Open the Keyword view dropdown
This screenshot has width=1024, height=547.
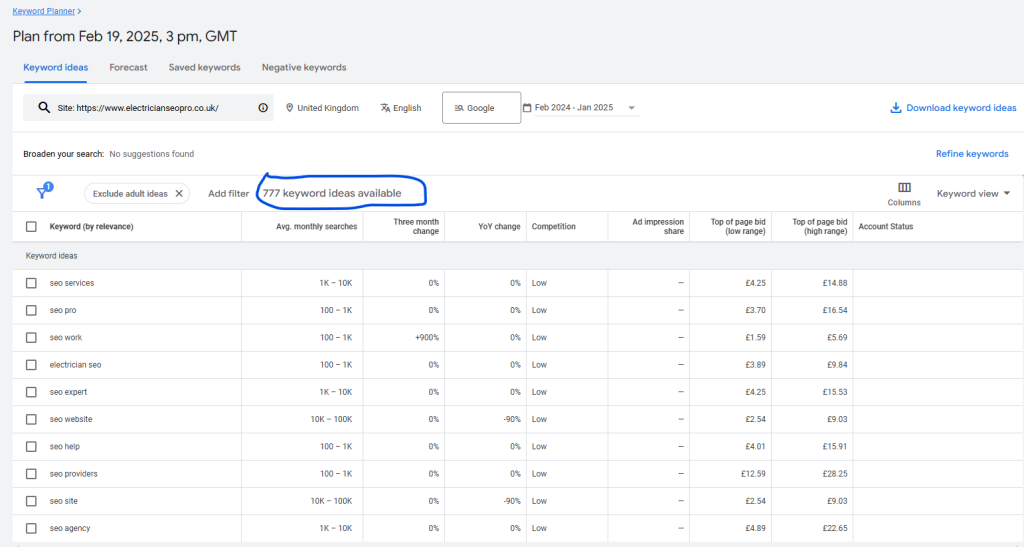point(973,194)
